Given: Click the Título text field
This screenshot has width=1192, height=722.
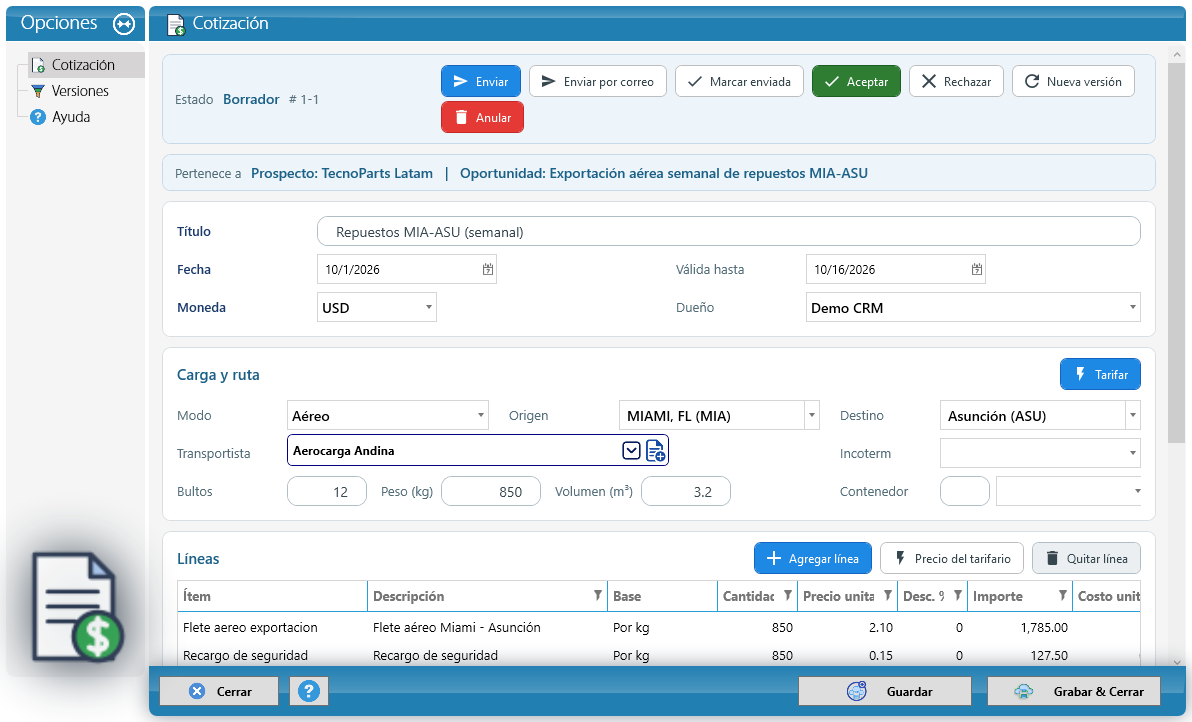Looking at the screenshot, I should (728, 232).
